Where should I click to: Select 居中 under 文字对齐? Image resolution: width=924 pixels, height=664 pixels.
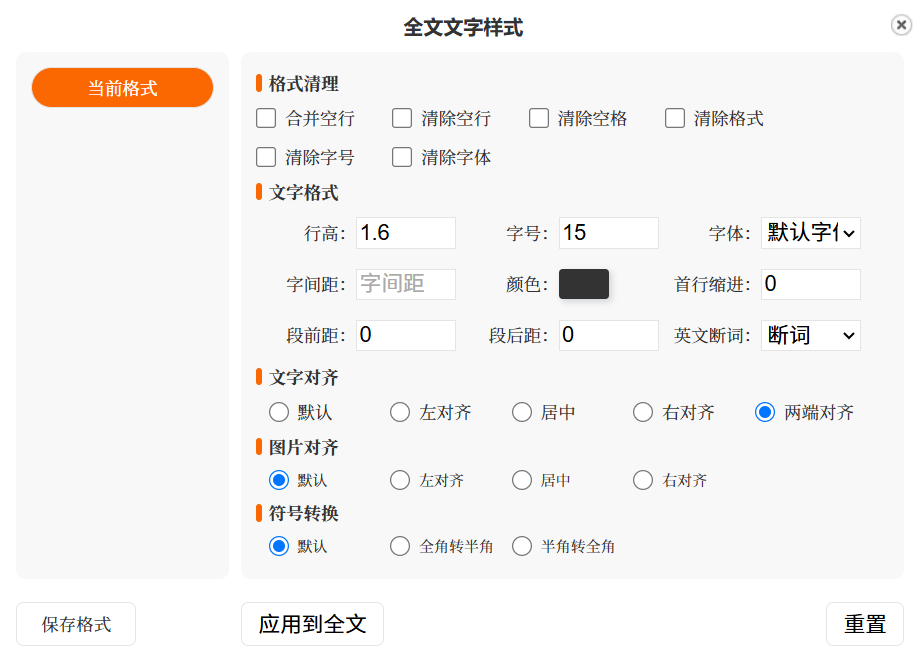click(522, 412)
